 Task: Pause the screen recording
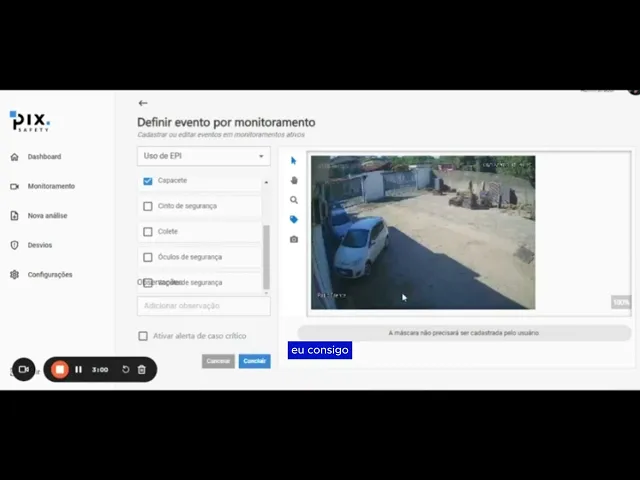[x=78, y=369]
